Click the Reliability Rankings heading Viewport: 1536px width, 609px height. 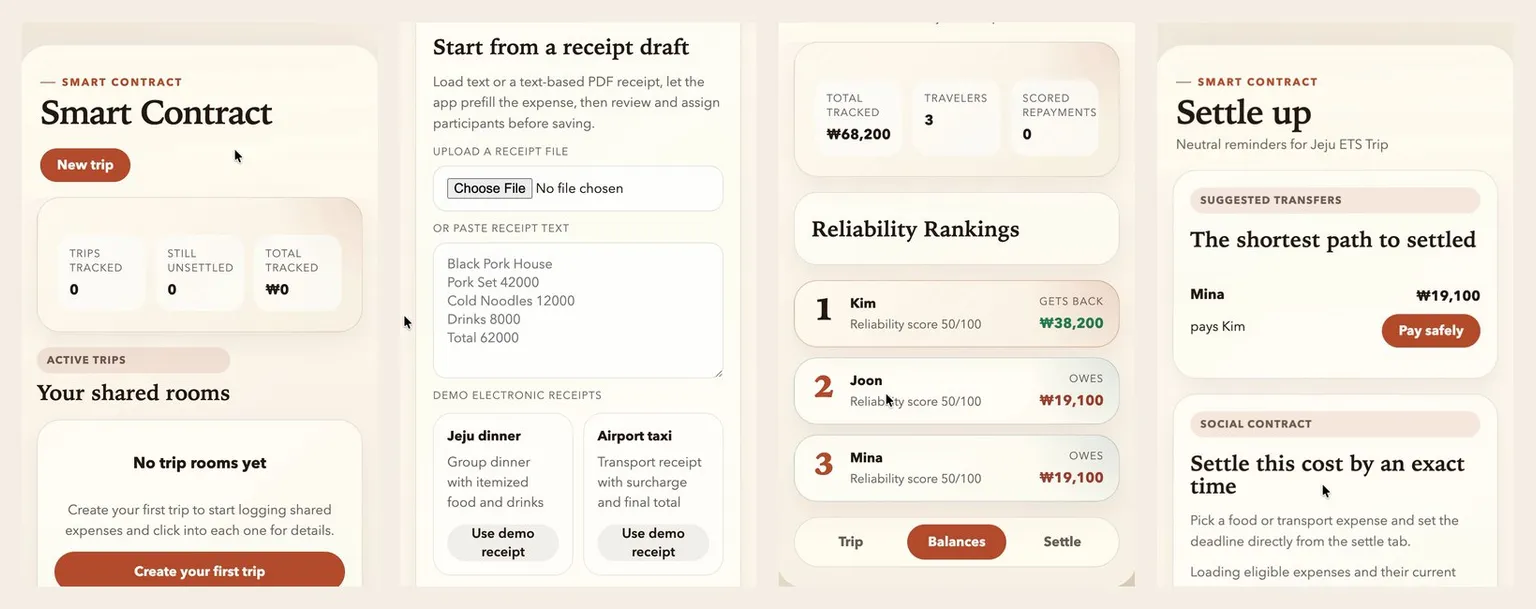tap(915, 229)
